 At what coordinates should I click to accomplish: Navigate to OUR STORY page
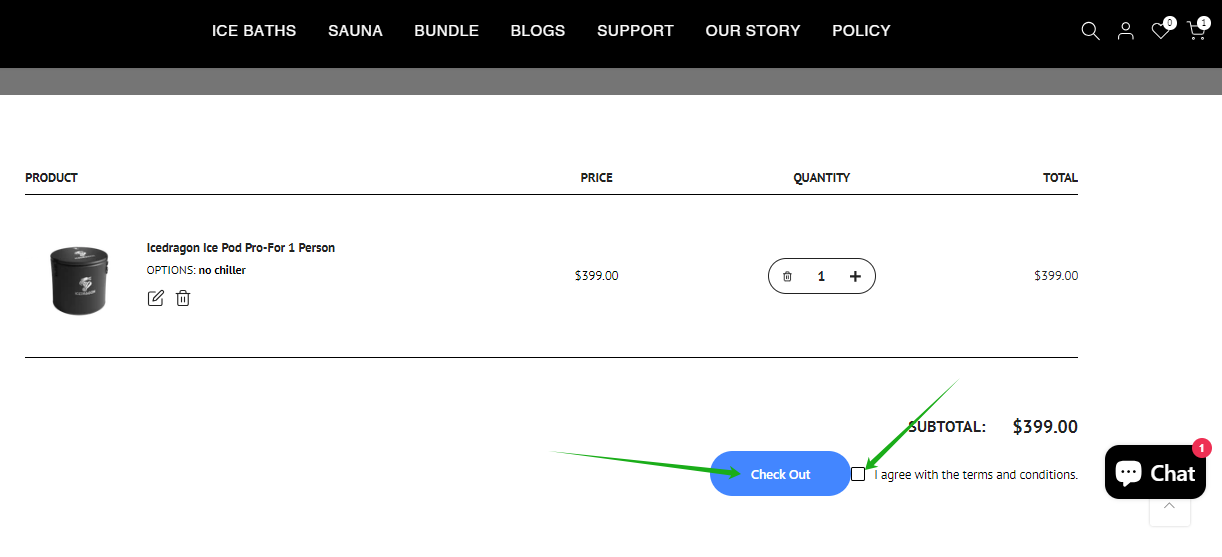753,31
